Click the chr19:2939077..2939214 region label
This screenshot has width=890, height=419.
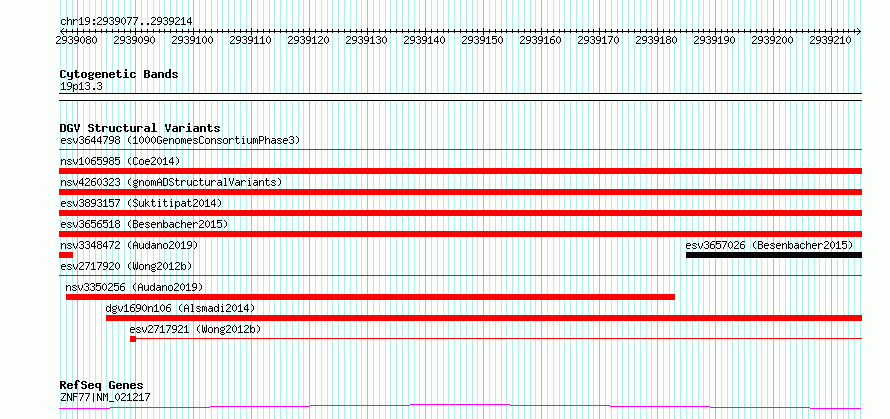126,22
